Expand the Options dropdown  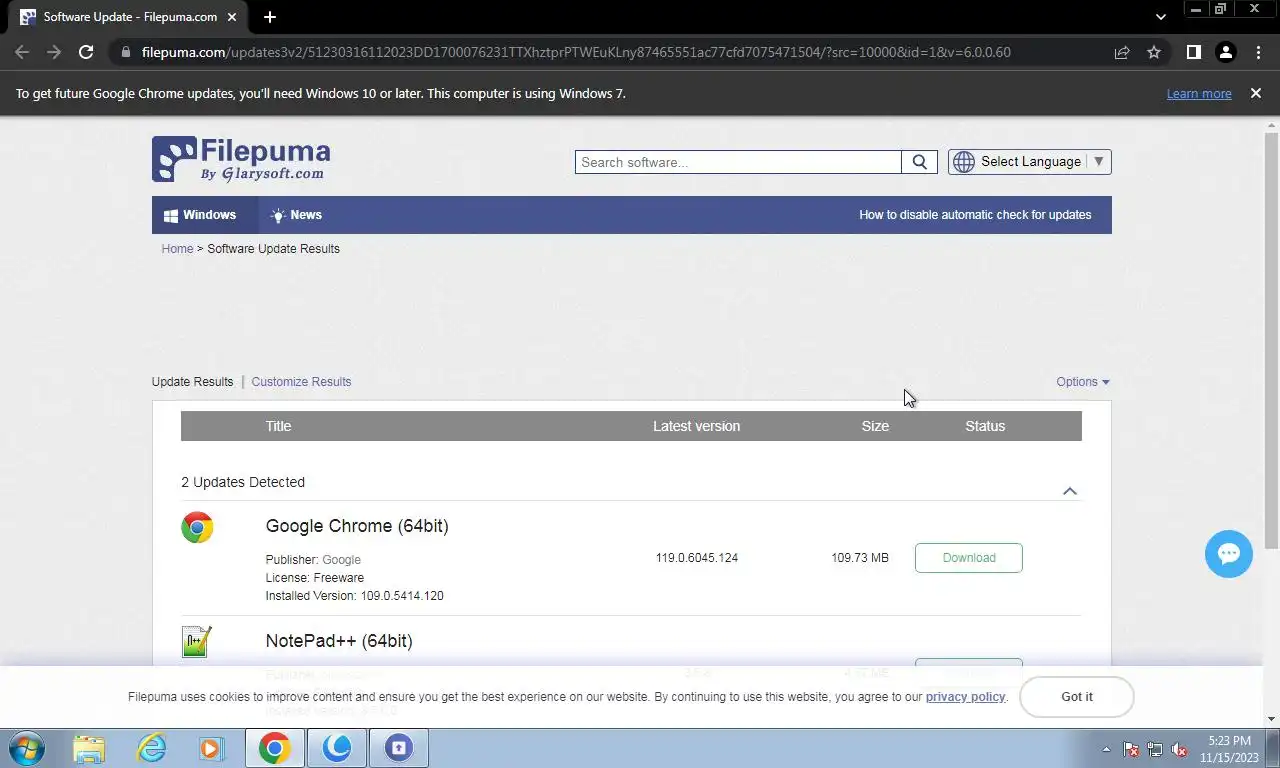coord(1083,382)
